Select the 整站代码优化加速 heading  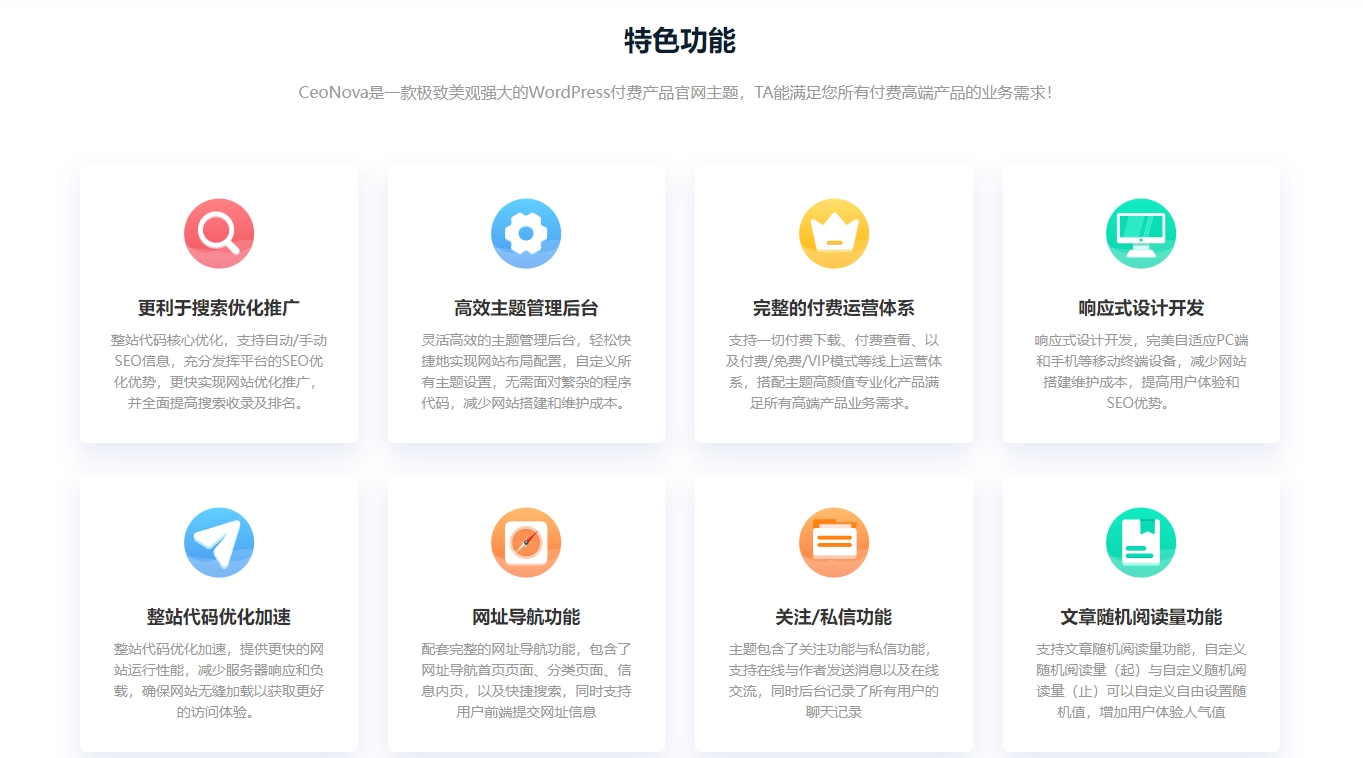click(x=219, y=617)
